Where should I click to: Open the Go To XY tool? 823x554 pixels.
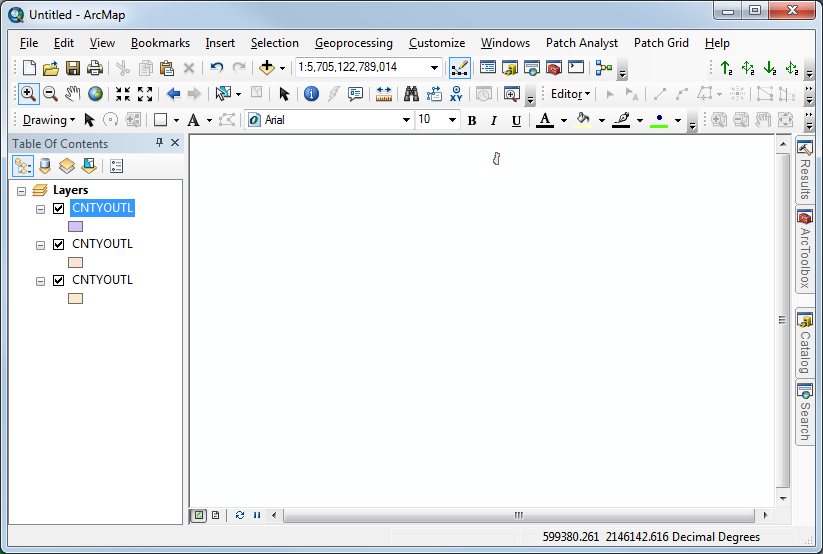coord(457,94)
